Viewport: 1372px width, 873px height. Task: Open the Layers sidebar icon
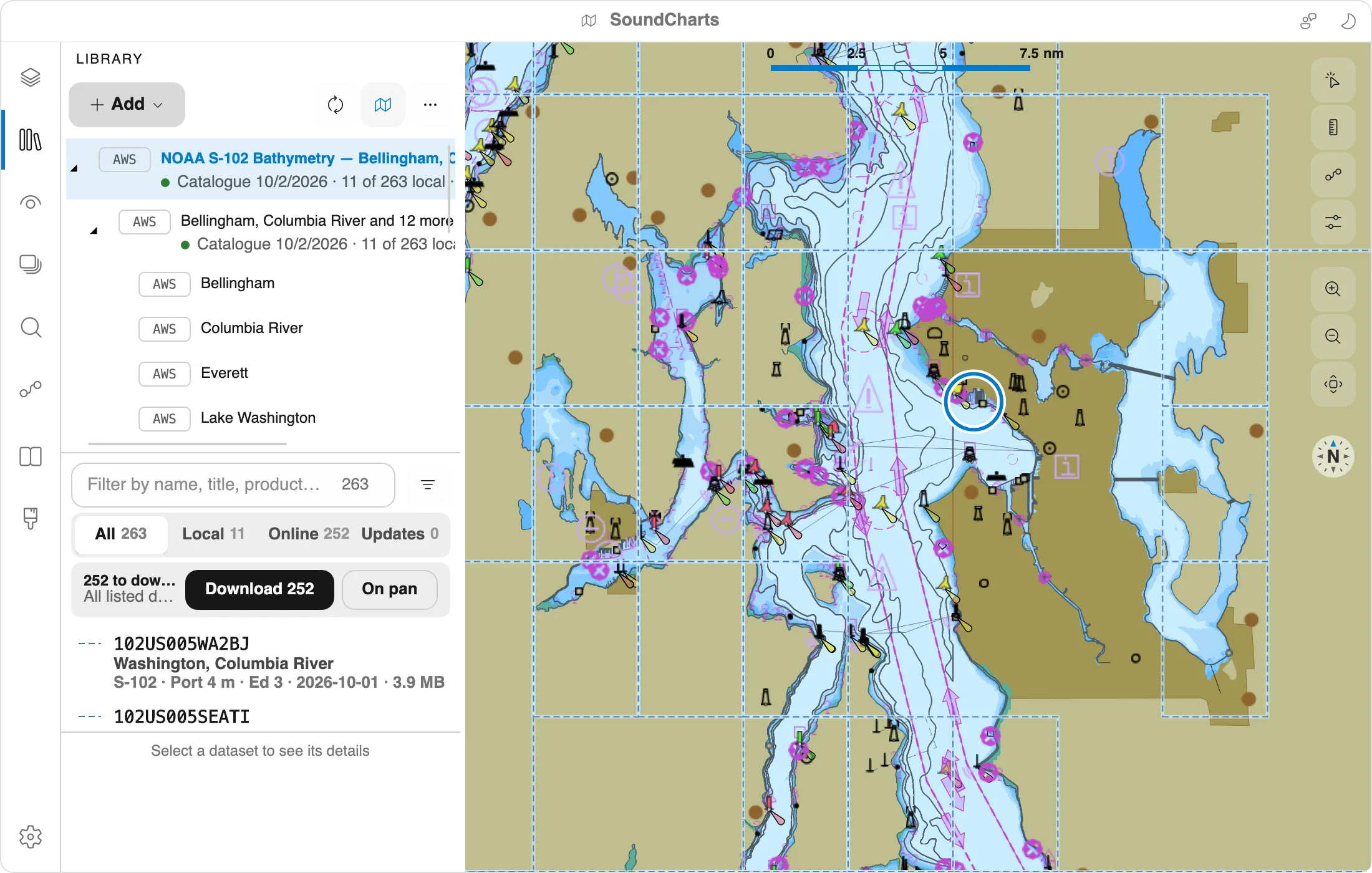pyautogui.click(x=30, y=77)
